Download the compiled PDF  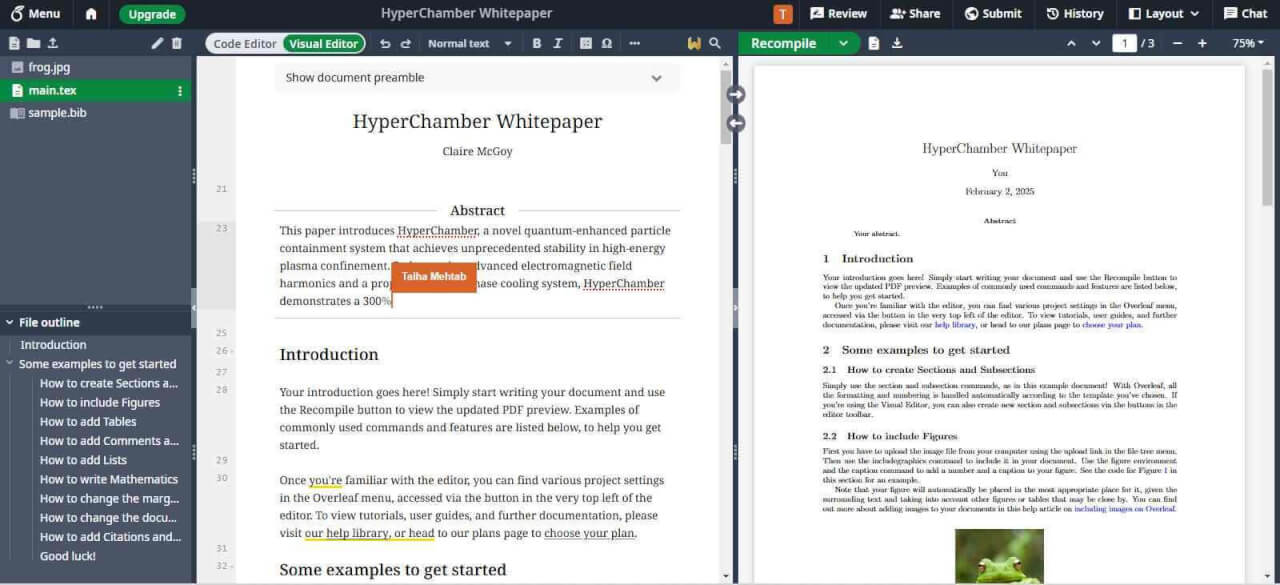point(899,43)
